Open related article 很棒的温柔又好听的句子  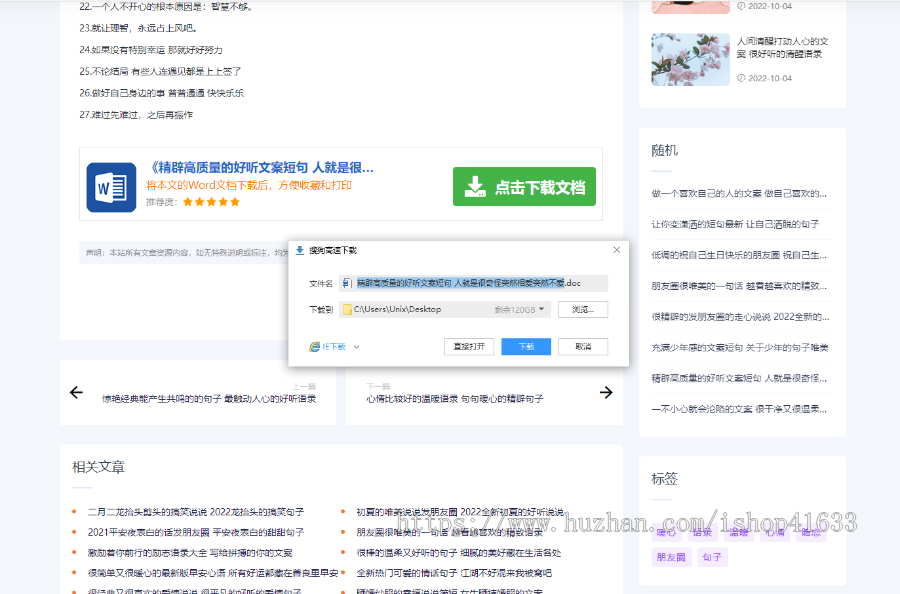[x=459, y=553]
